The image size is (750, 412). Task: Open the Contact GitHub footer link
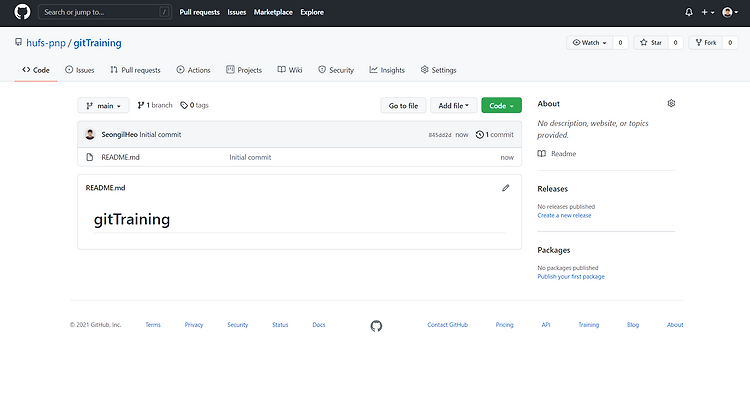pyautogui.click(x=448, y=324)
